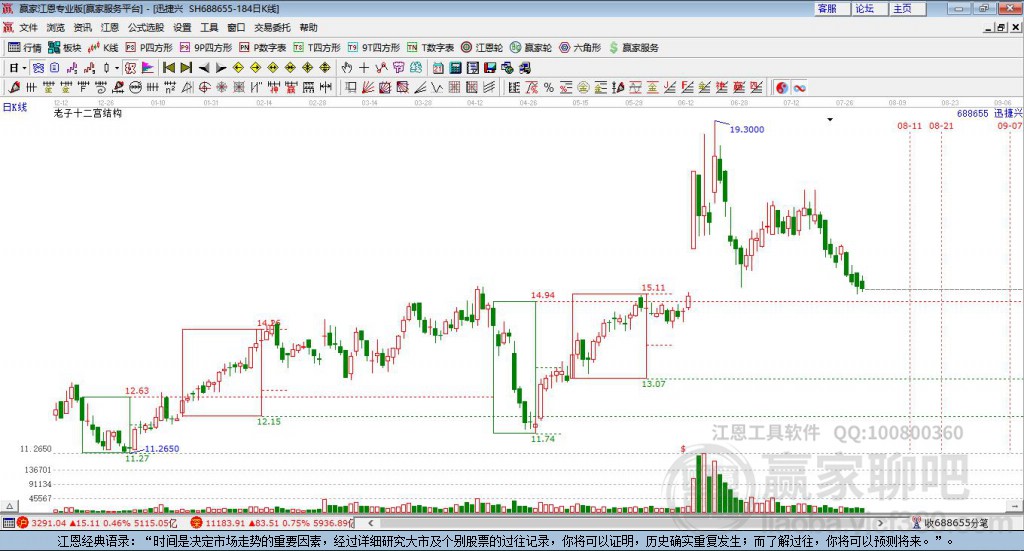Click the circular target crosshair tool icon
Image resolution: width=1024 pixels, height=551 pixels.
204,87
